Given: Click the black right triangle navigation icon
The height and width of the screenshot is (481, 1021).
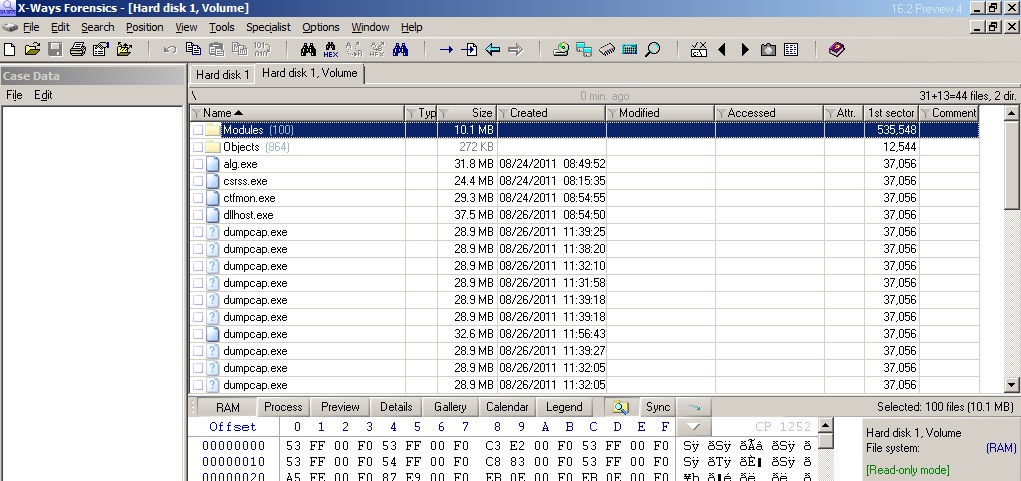Looking at the screenshot, I should tap(746, 49).
